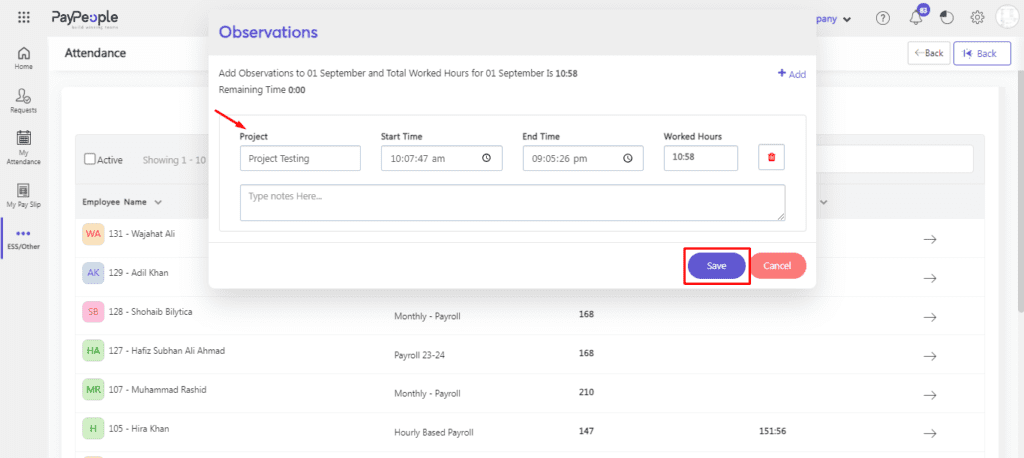Select employee 131 - Wajahat Ali
The width and height of the screenshot is (1024, 458).
tap(142, 233)
